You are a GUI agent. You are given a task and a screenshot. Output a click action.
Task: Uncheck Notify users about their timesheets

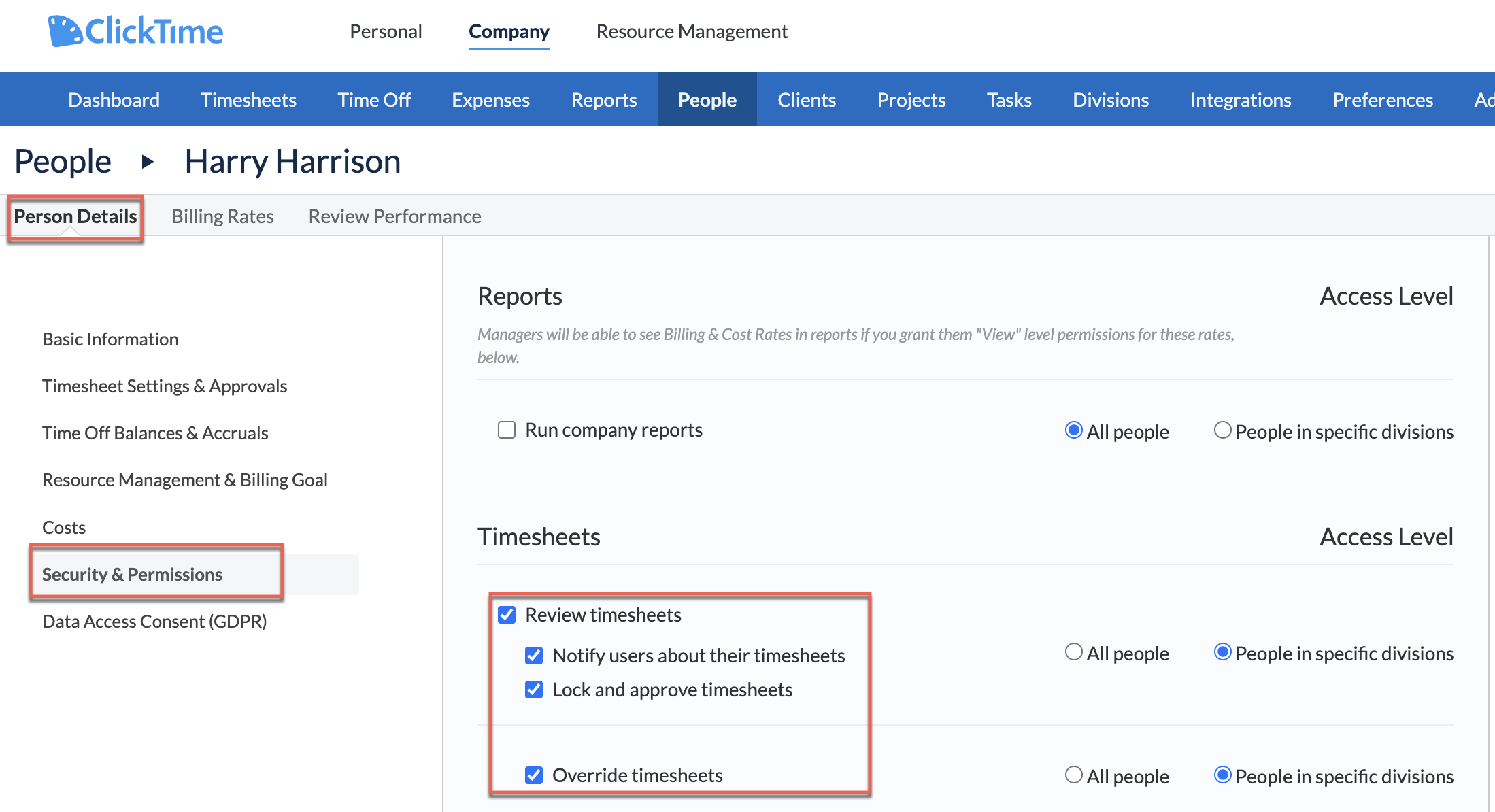[x=534, y=656]
